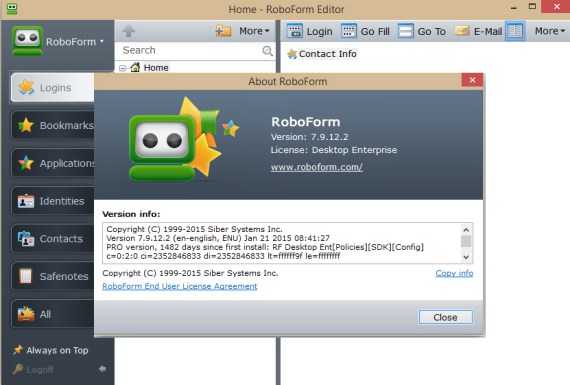Click the up arrow navigation icon

point(128,31)
